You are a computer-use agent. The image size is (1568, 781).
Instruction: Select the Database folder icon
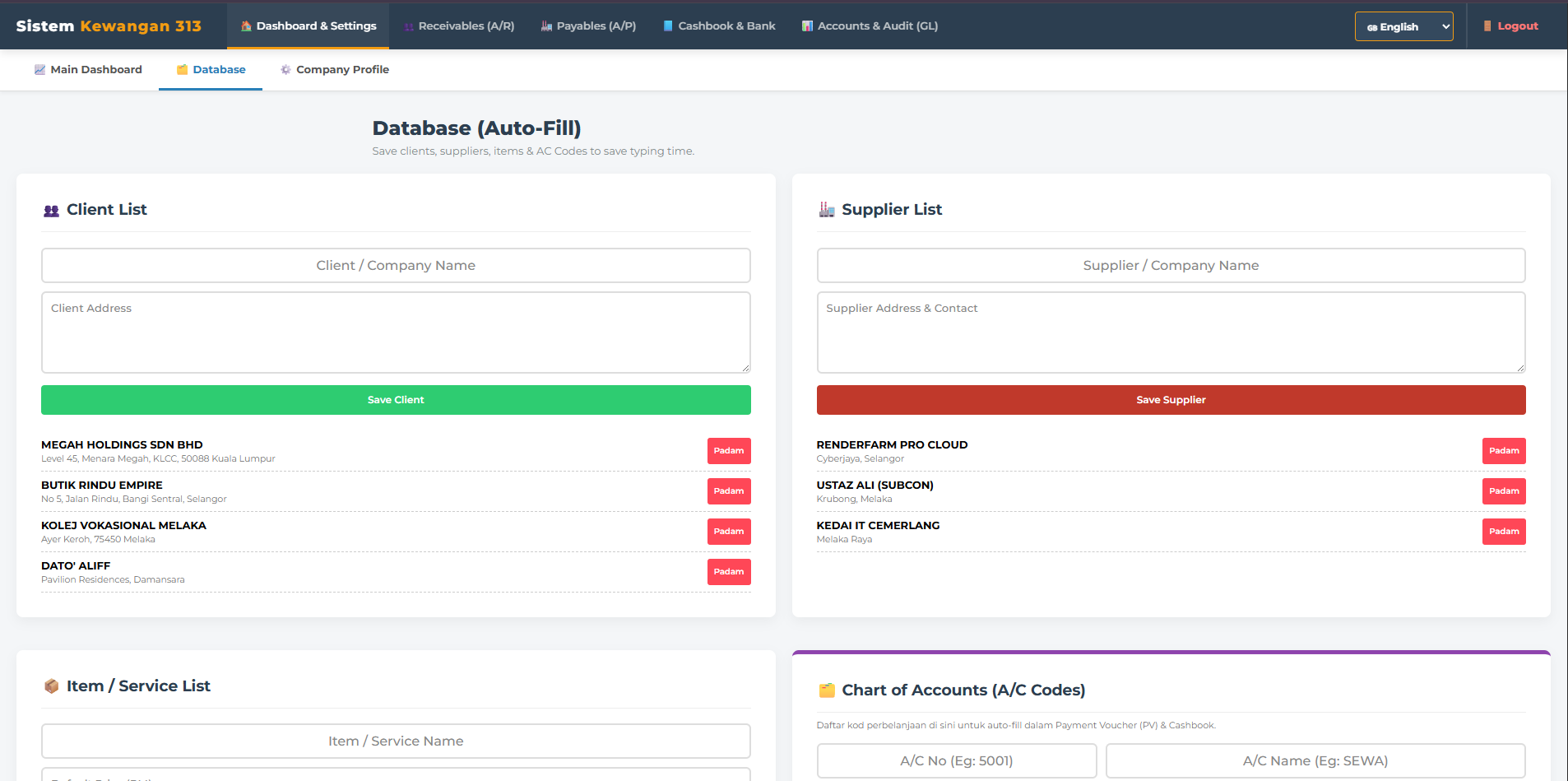(x=181, y=69)
